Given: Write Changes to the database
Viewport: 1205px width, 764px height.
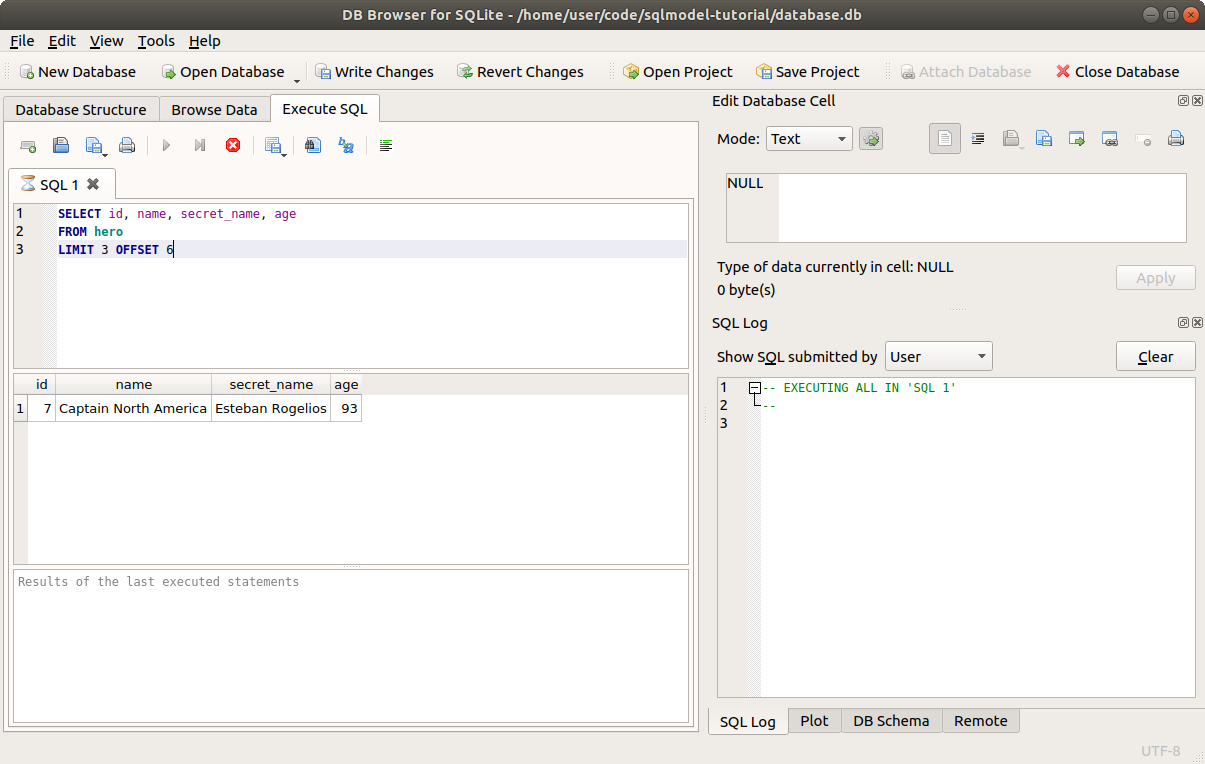Looking at the screenshot, I should pos(375,71).
